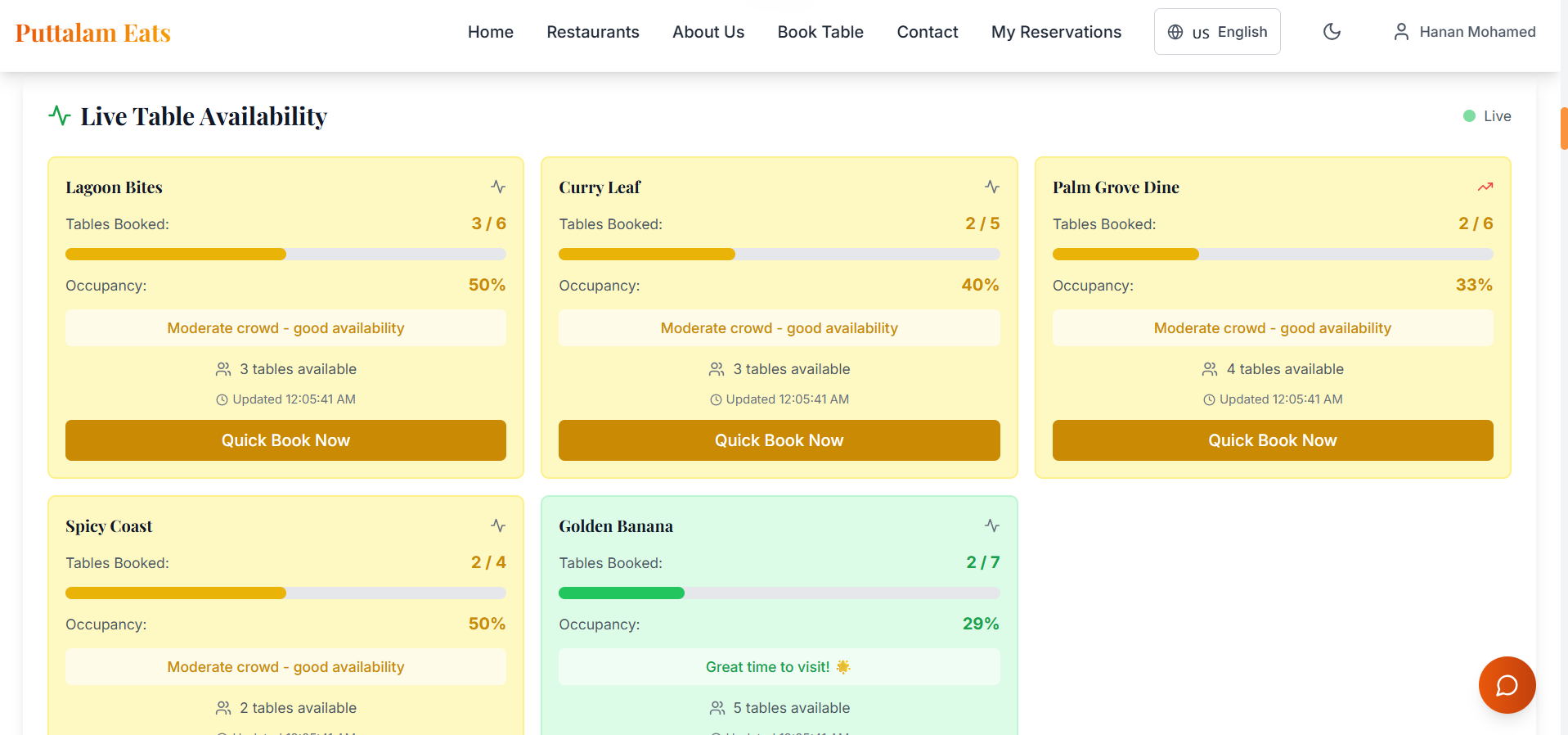Click the people icon by Lagoon Bites 3 tables available
The image size is (1568, 735).
pyautogui.click(x=223, y=369)
